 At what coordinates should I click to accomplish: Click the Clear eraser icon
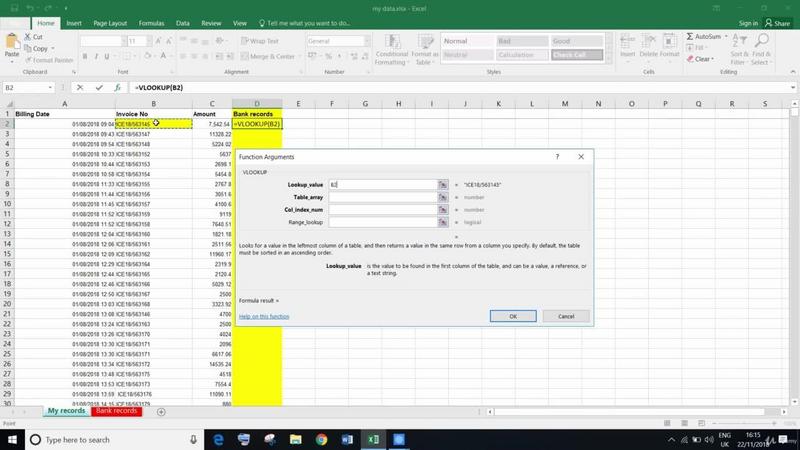coord(690,59)
